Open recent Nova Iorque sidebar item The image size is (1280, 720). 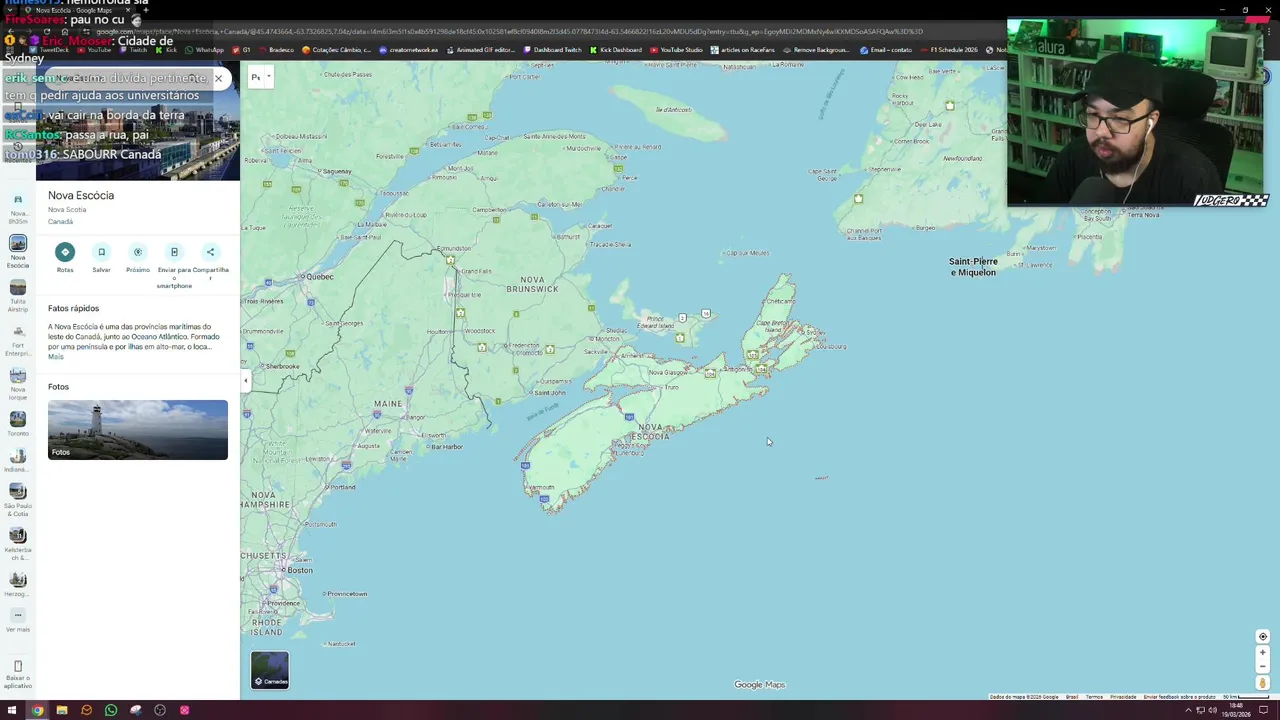tap(18, 383)
